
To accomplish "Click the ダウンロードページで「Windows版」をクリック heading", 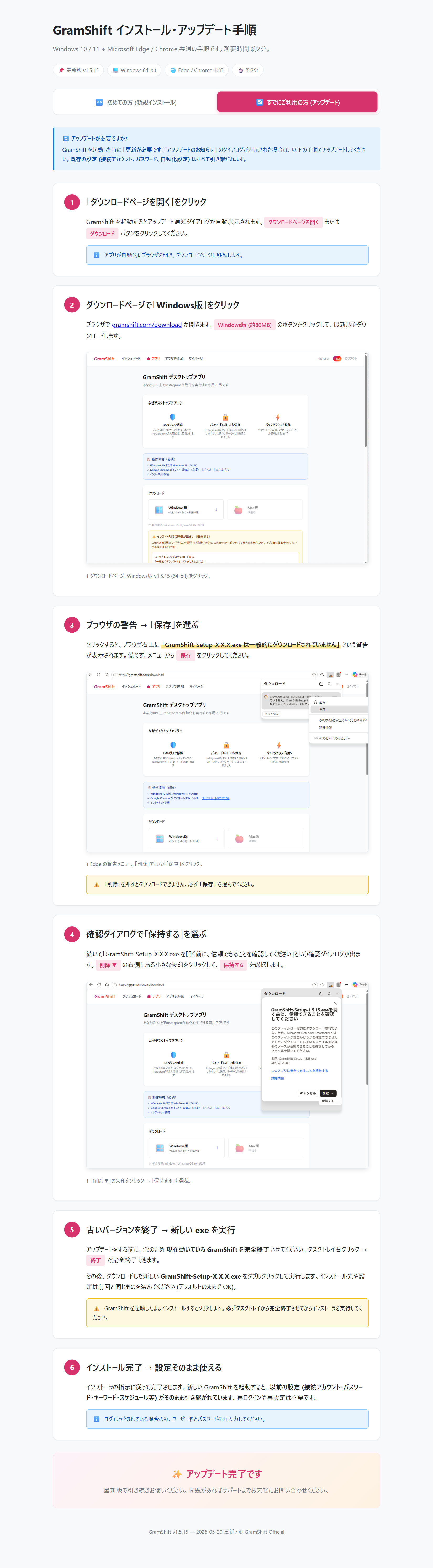I will pyautogui.click(x=163, y=305).
